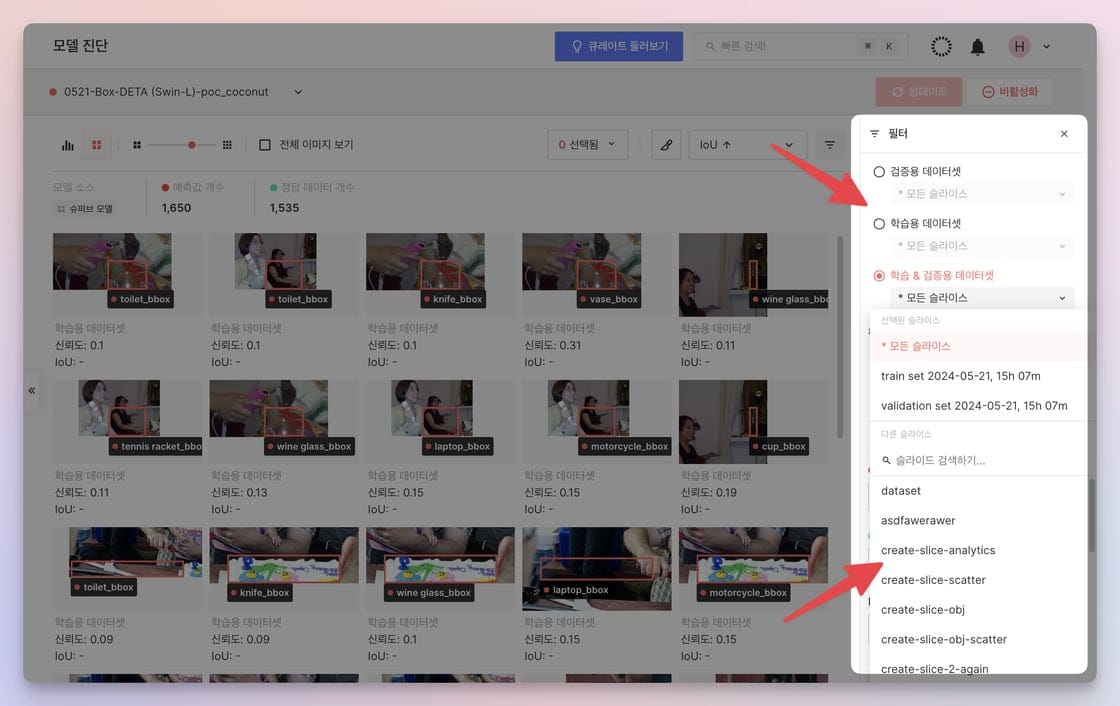Image resolution: width=1120 pixels, height=706 pixels.
Task: Click the search magnifier icon in quick search
Action: tap(710, 46)
